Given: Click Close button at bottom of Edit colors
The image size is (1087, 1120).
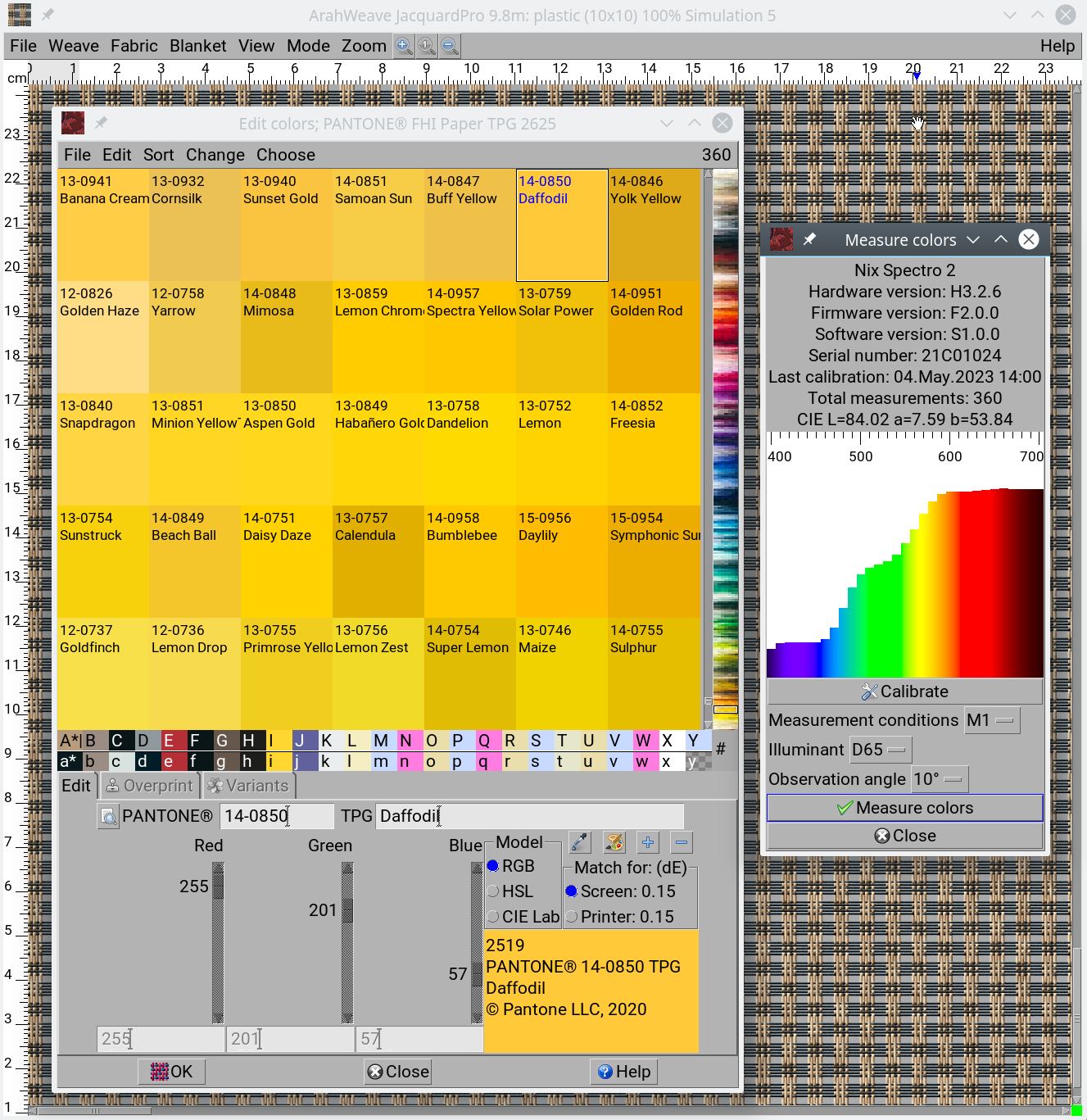Looking at the screenshot, I should click(x=398, y=1072).
